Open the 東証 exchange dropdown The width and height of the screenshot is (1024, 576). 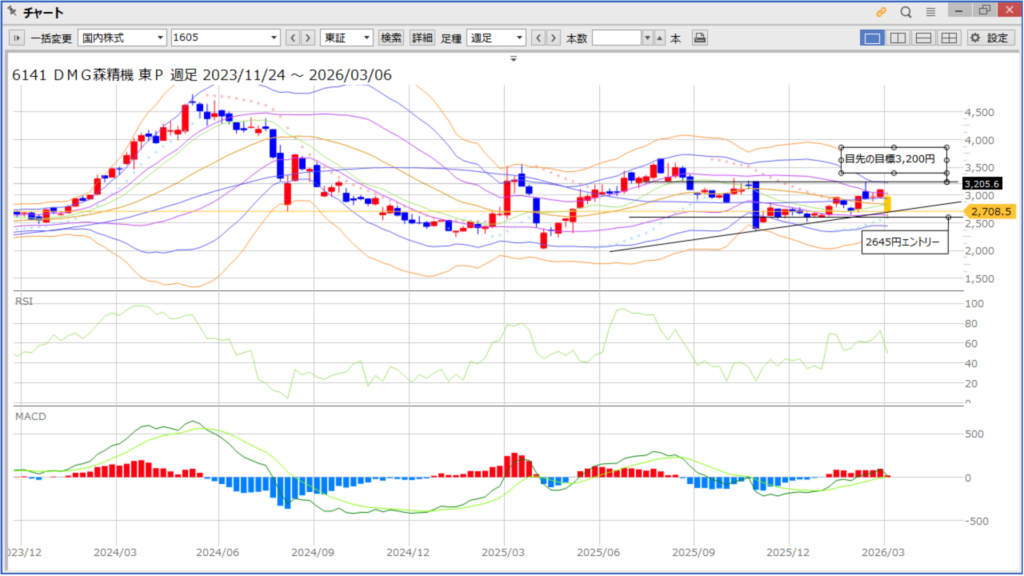click(347, 38)
